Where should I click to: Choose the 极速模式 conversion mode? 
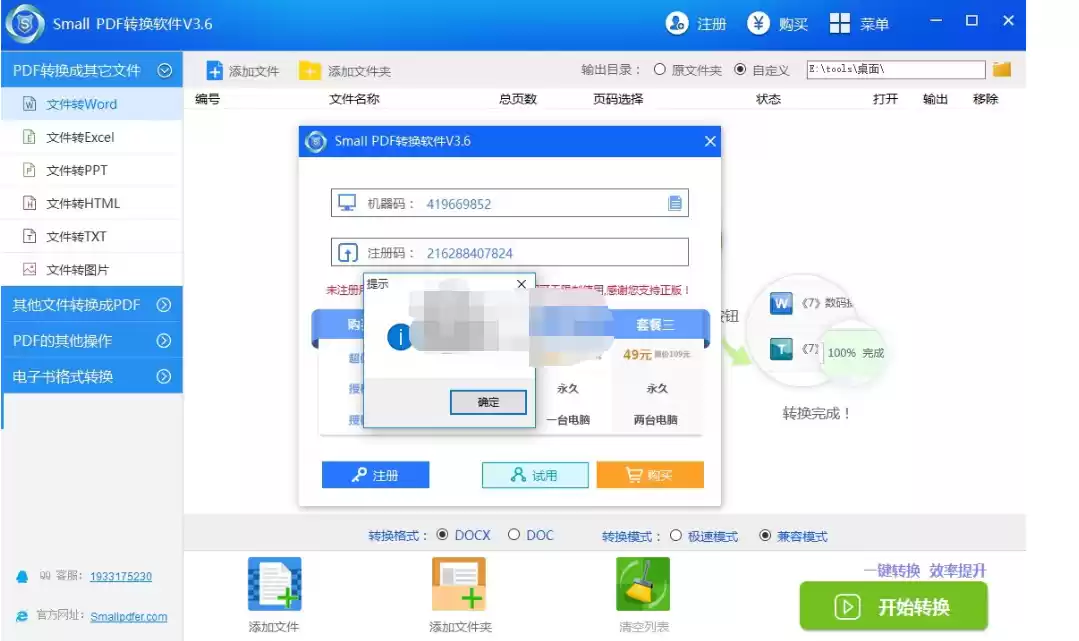[x=676, y=536]
